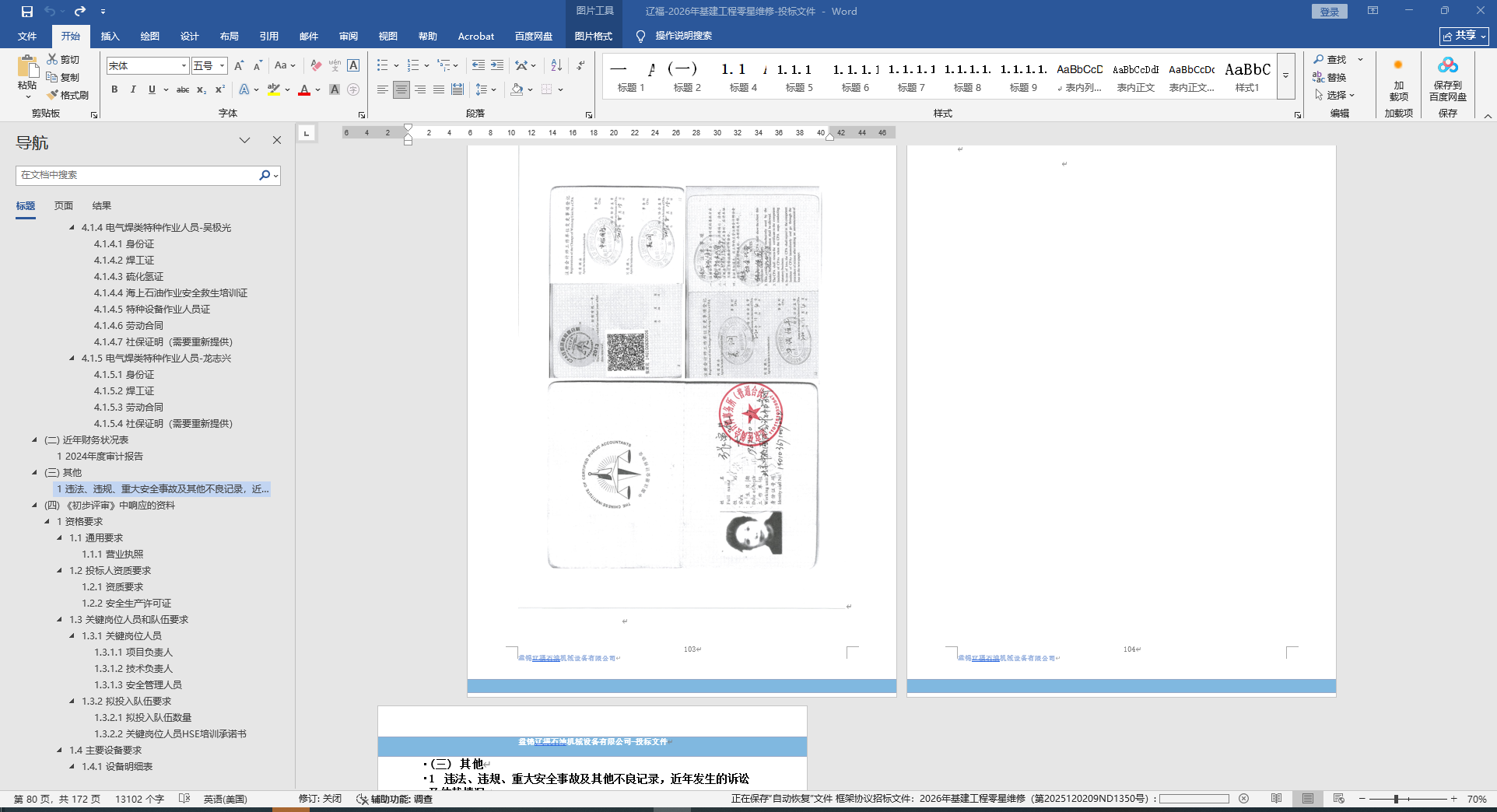Open the 审阅 ribbon tab
This screenshot has width=1497, height=812.
tap(349, 37)
